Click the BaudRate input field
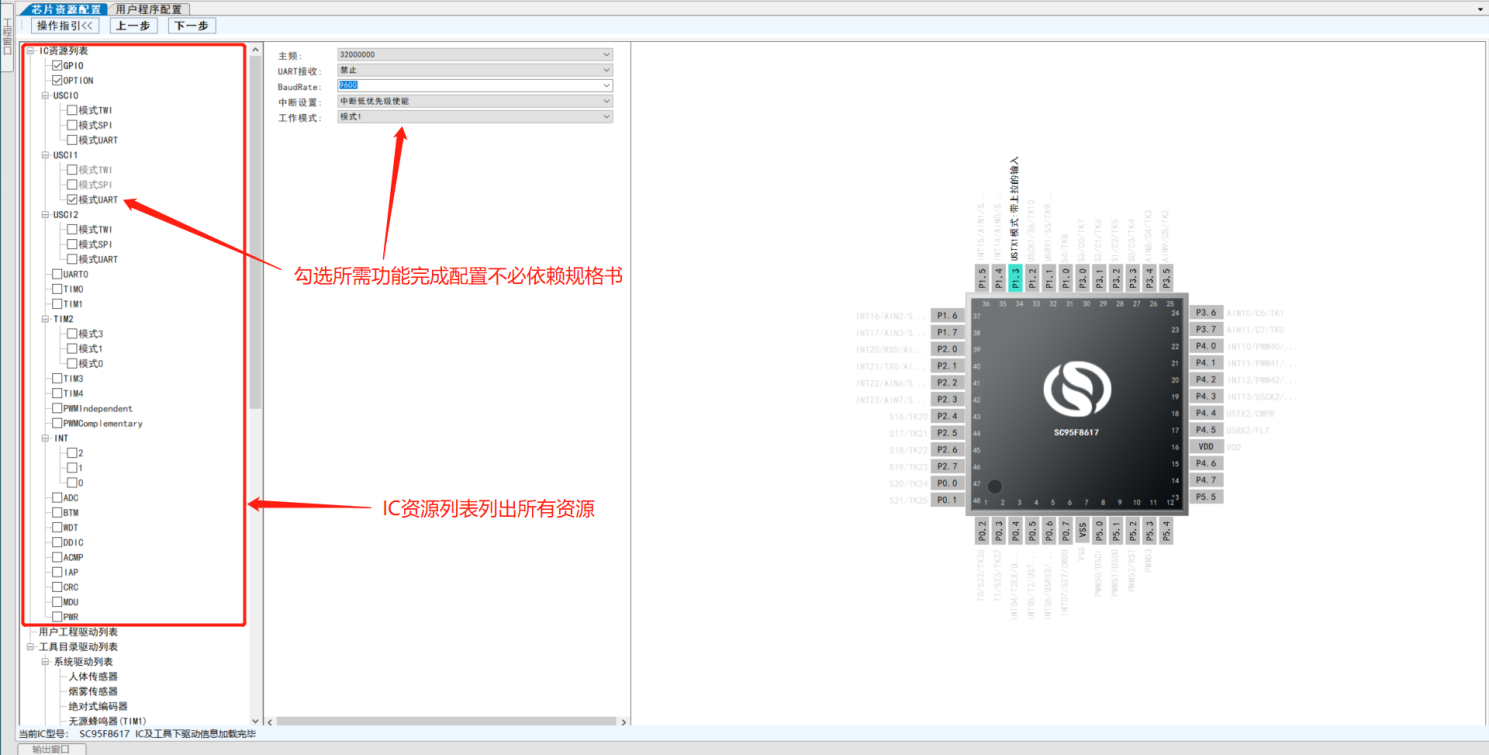 pyautogui.click(x=474, y=86)
